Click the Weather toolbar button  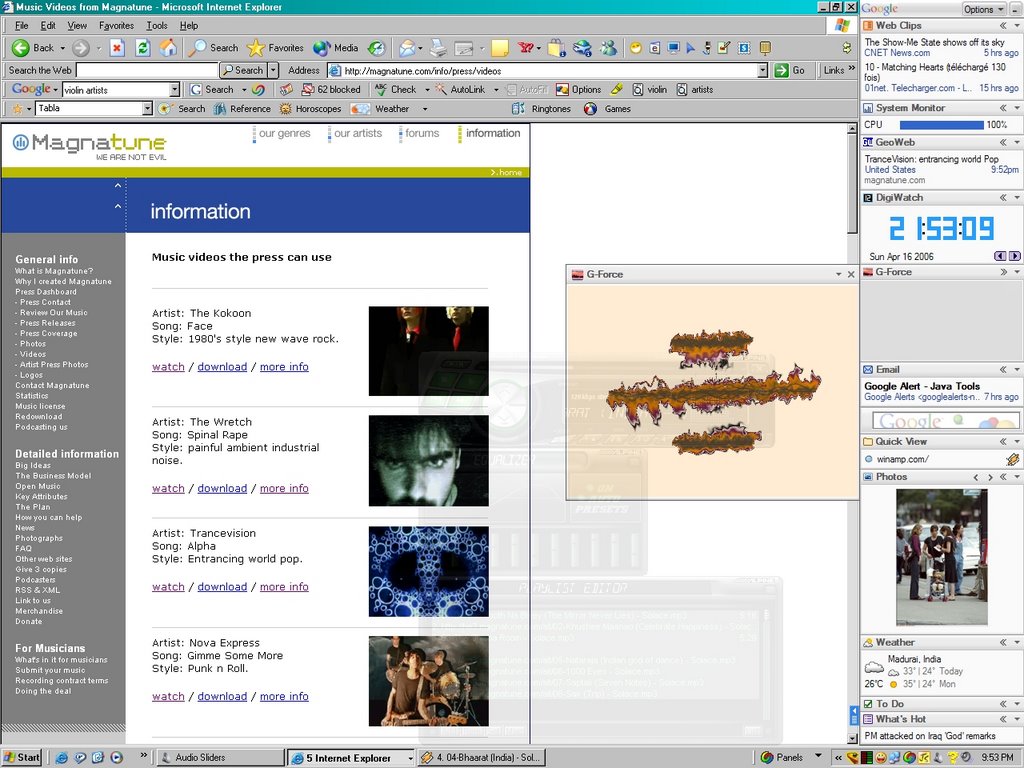[x=380, y=108]
